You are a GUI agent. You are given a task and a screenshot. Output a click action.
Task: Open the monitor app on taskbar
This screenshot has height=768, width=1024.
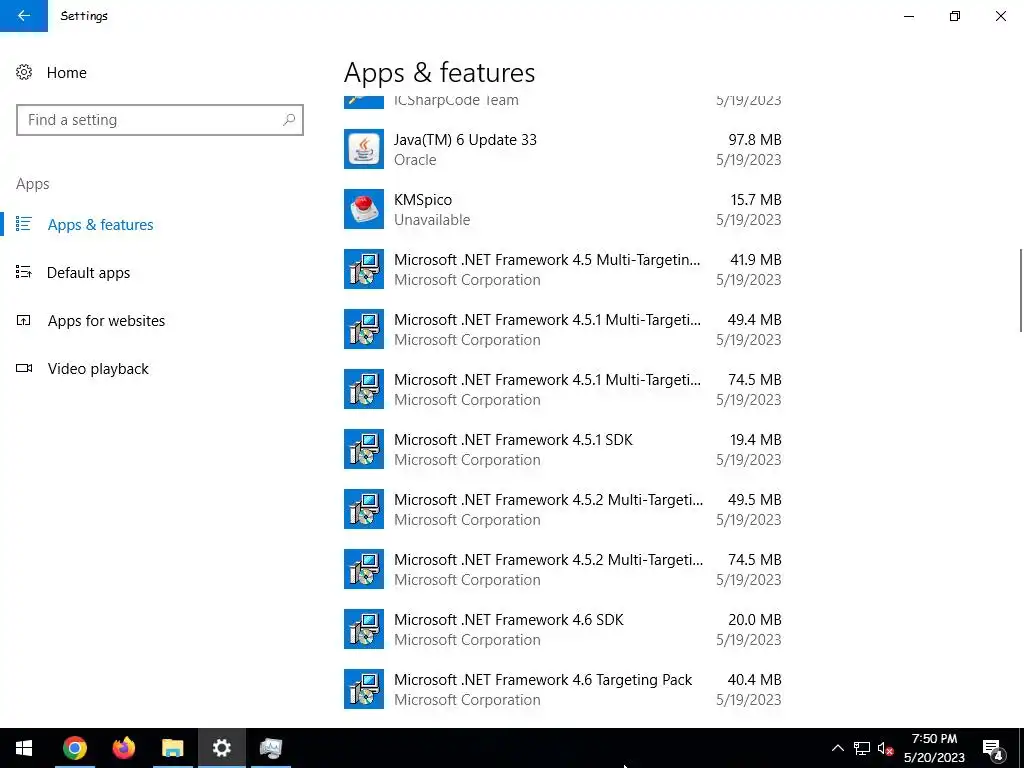coord(270,748)
